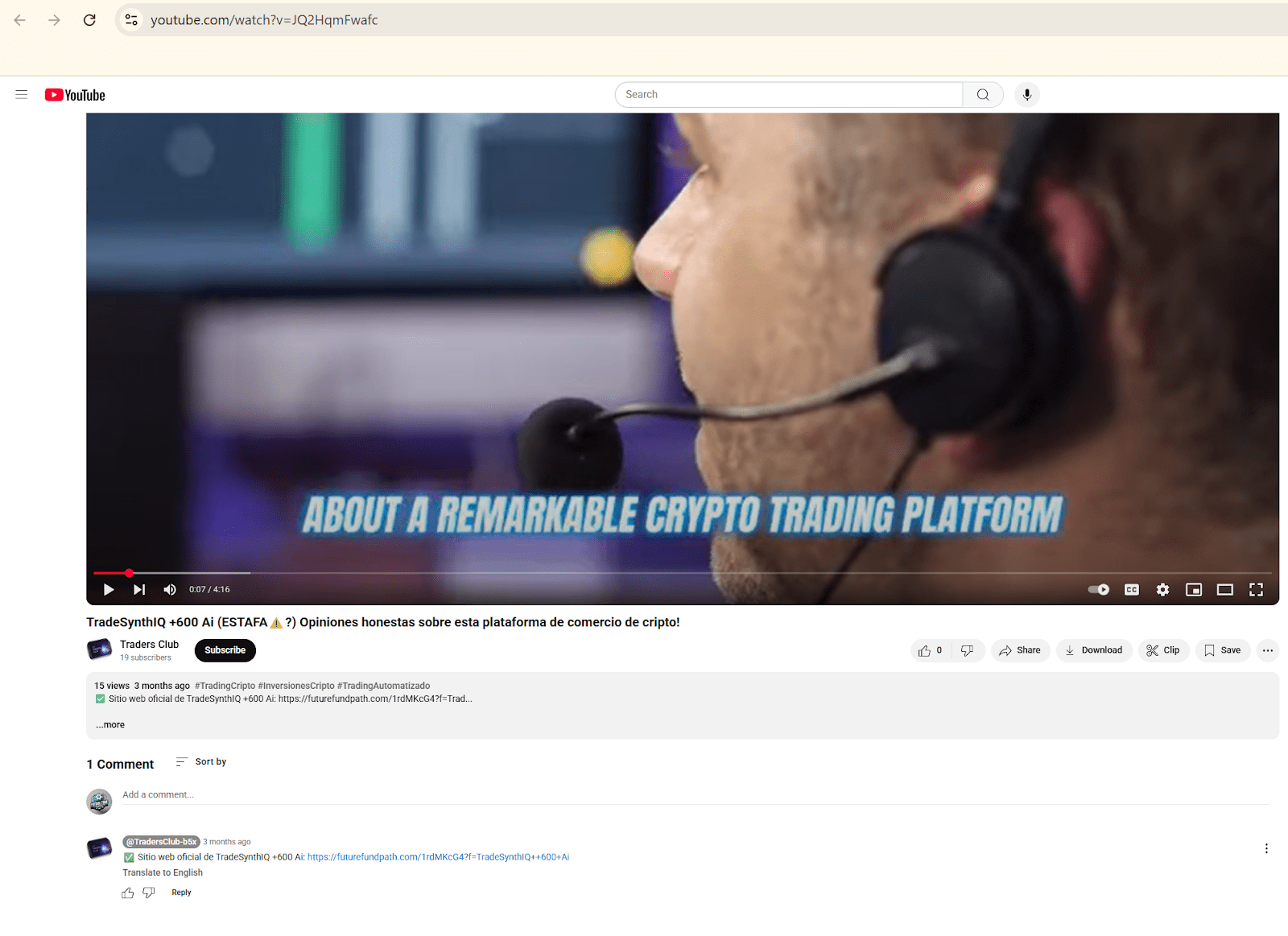Expand the description with ...more
The width and height of the screenshot is (1288, 936).
click(110, 725)
